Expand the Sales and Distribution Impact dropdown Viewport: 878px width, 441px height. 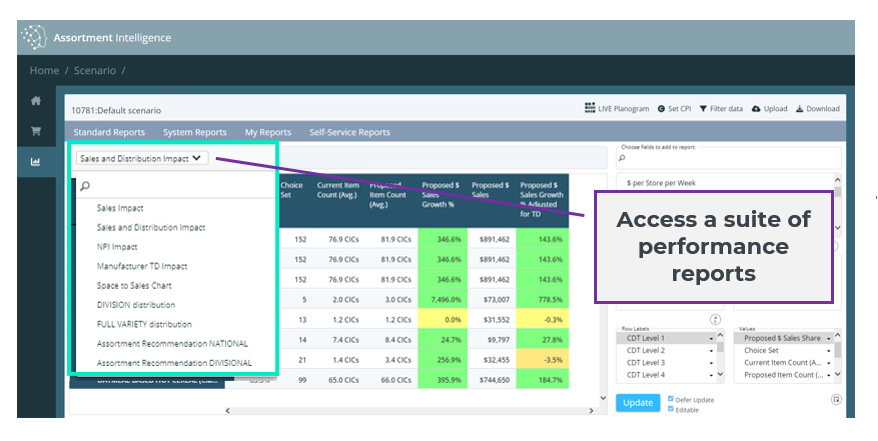click(x=142, y=158)
